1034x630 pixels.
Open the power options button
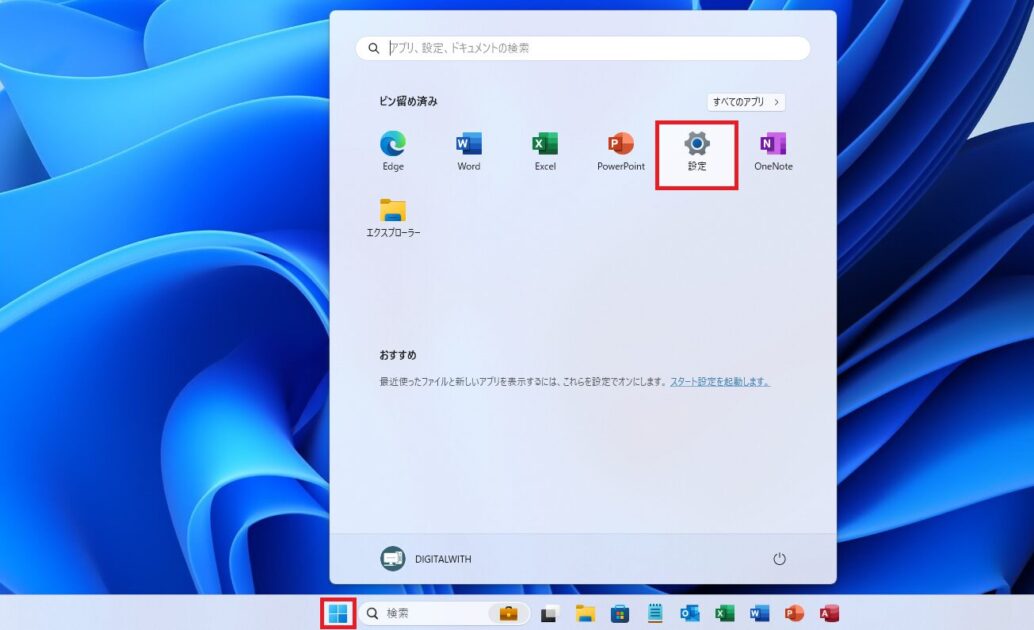(779, 559)
